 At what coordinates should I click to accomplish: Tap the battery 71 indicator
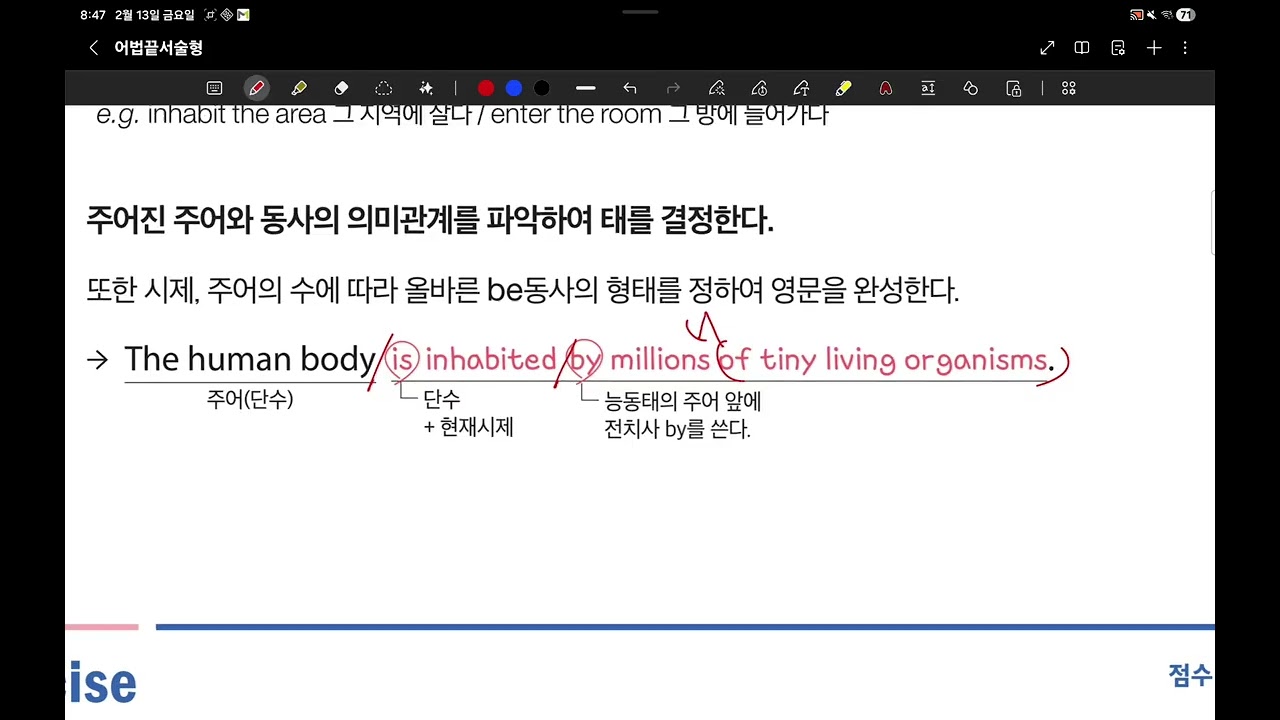click(x=1186, y=15)
